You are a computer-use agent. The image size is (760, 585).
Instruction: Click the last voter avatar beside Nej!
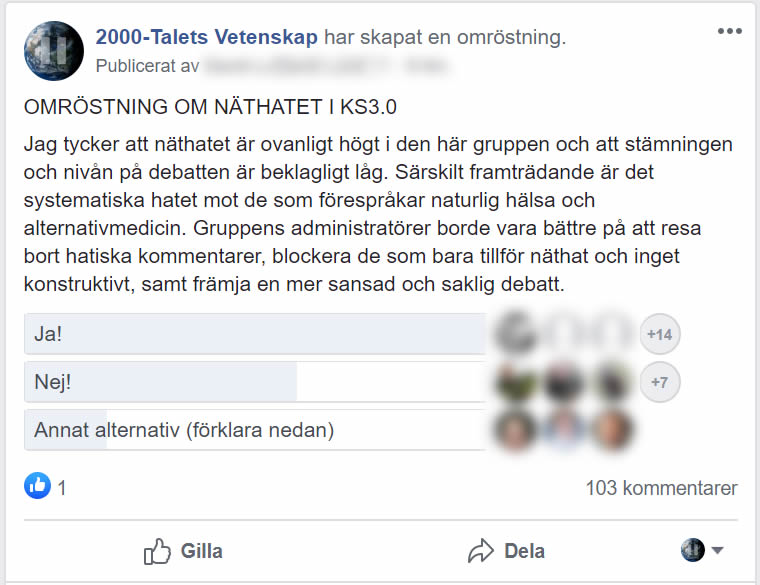[610, 382]
